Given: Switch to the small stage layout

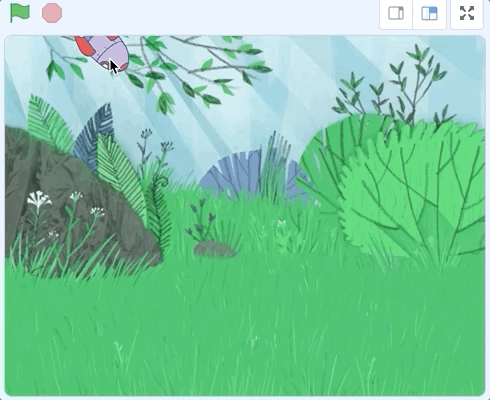Looking at the screenshot, I should pos(396,14).
